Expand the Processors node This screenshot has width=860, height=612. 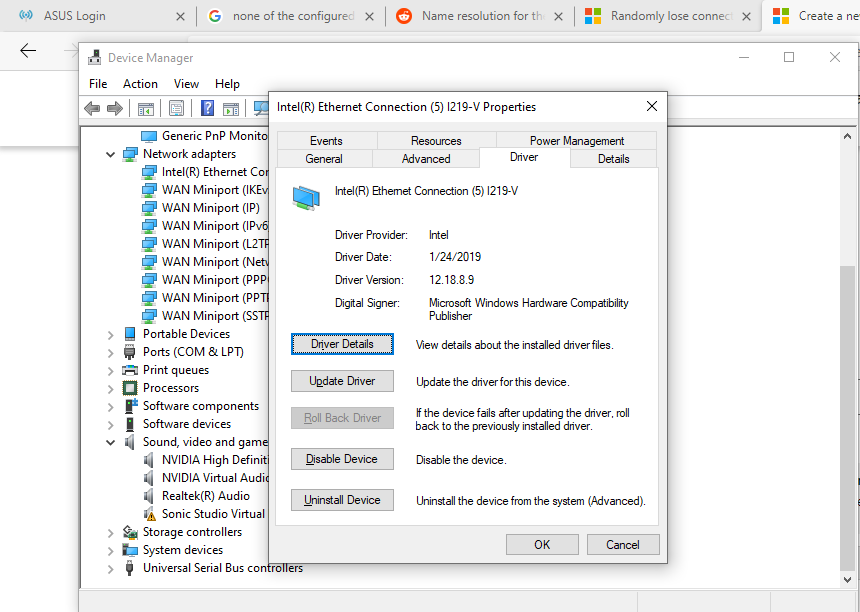point(110,388)
